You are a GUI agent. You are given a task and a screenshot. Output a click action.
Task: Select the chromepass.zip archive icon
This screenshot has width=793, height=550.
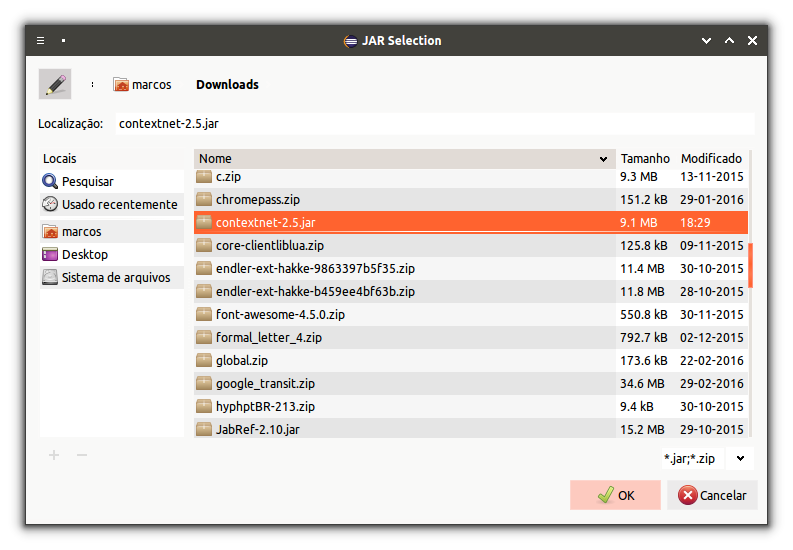point(204,199)
